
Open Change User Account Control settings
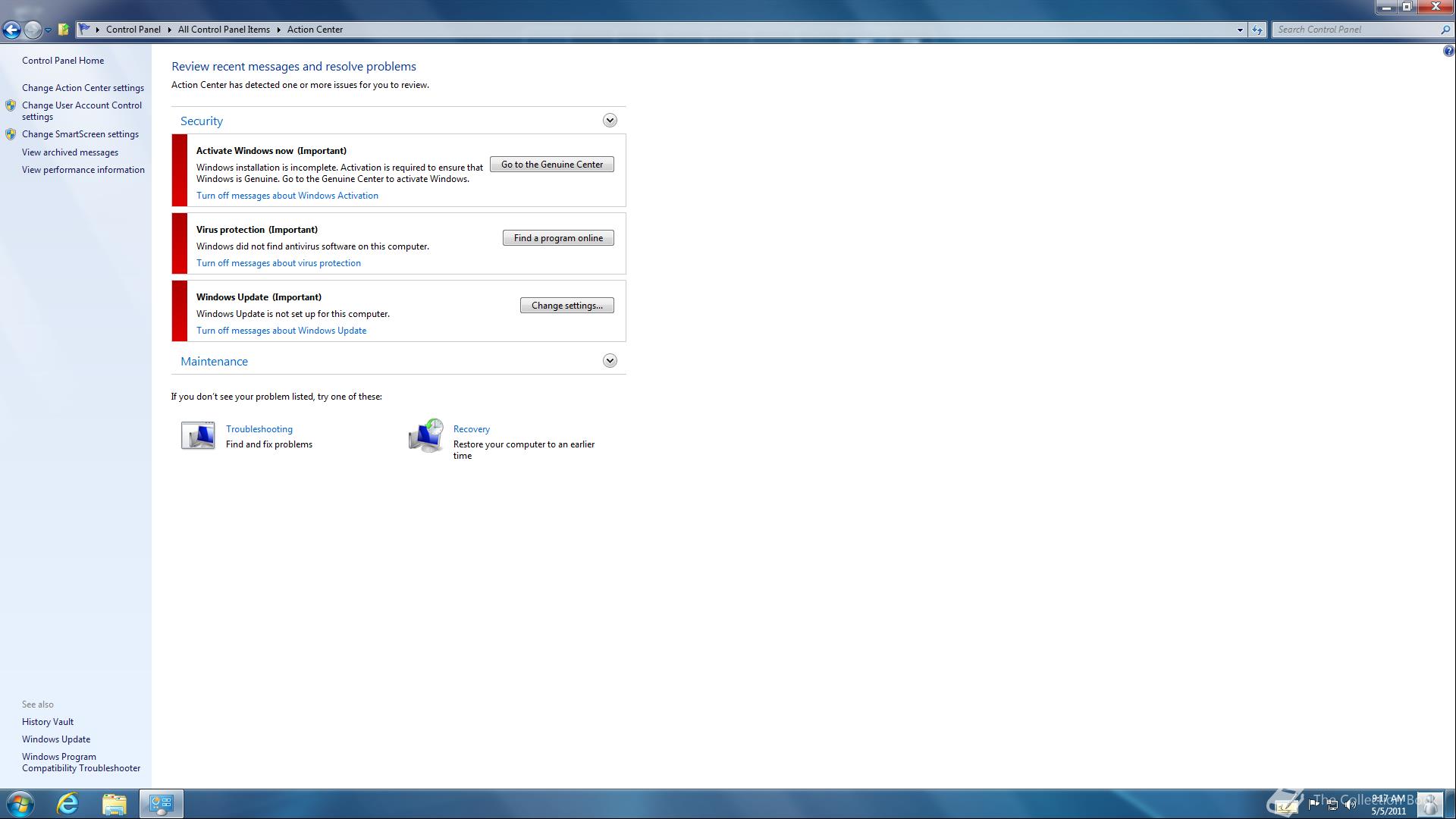pos(82,111)
